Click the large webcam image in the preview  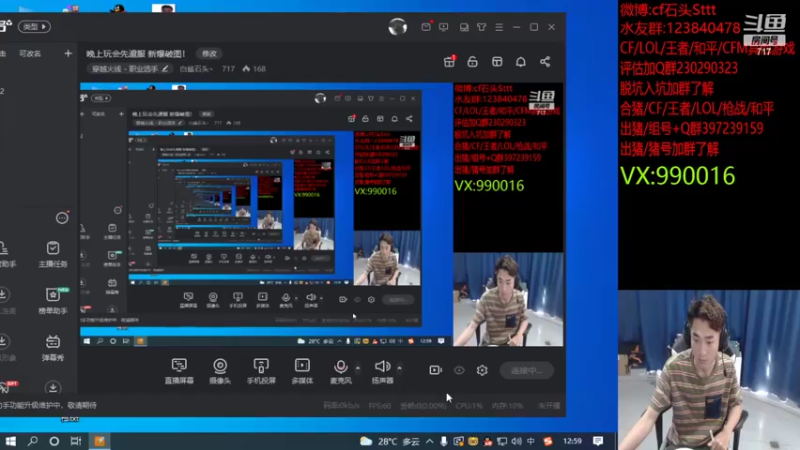508,299
